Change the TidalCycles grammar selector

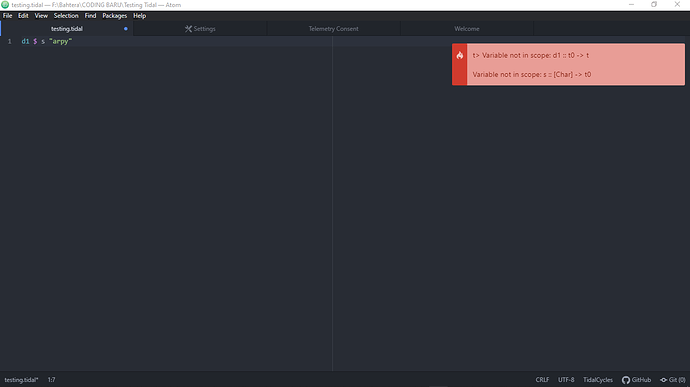click(x=598, y=380)
